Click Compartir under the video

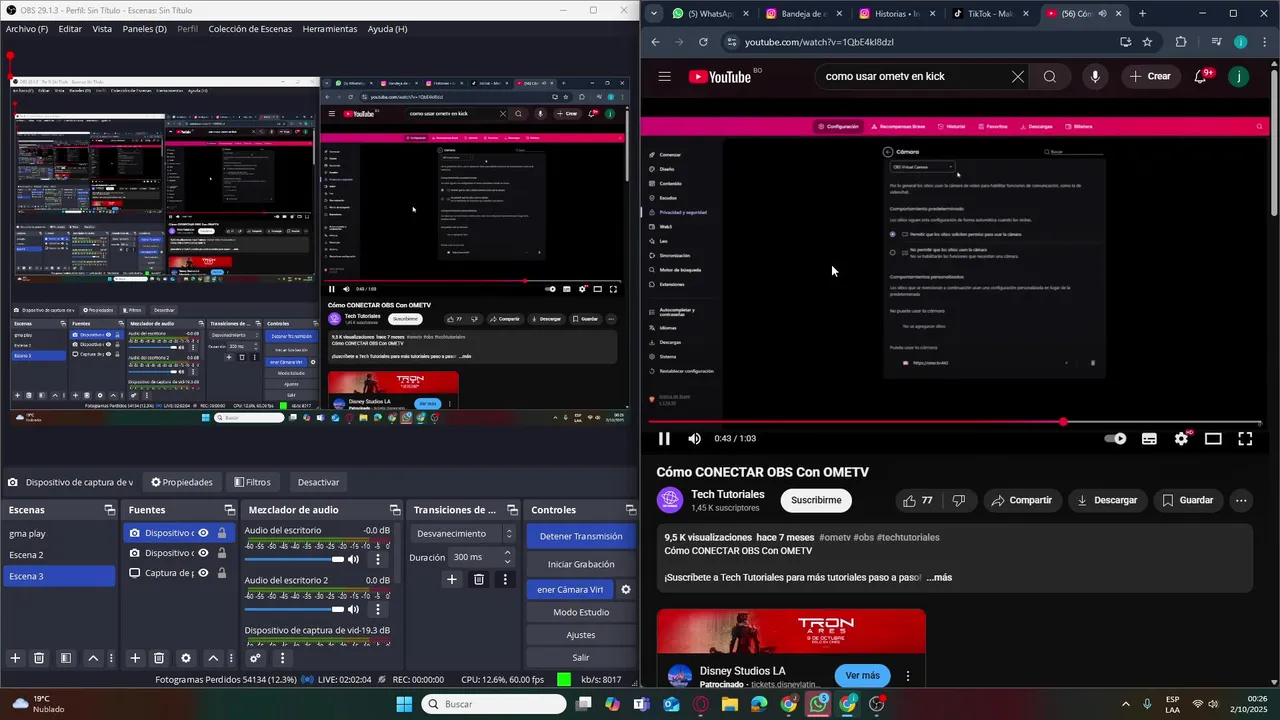pyautogui.click(x=1021, y=500)
